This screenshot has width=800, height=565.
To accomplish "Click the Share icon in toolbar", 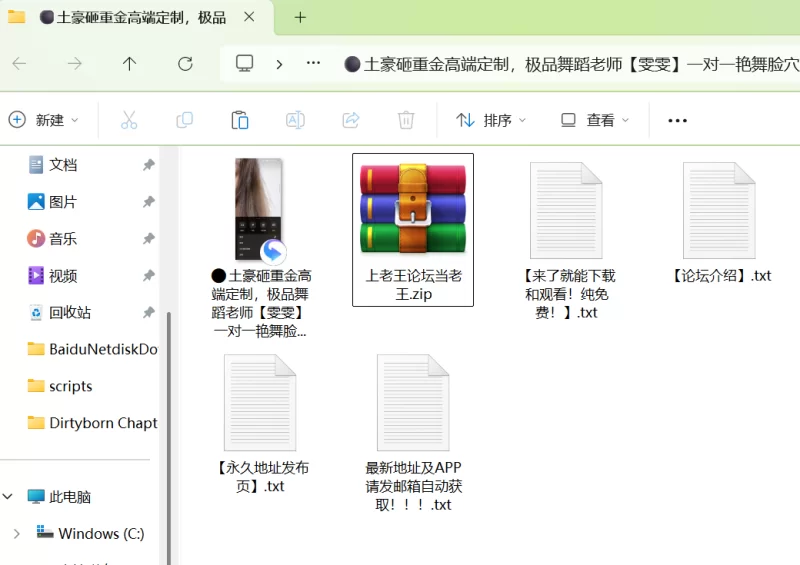I will [351, 120].
